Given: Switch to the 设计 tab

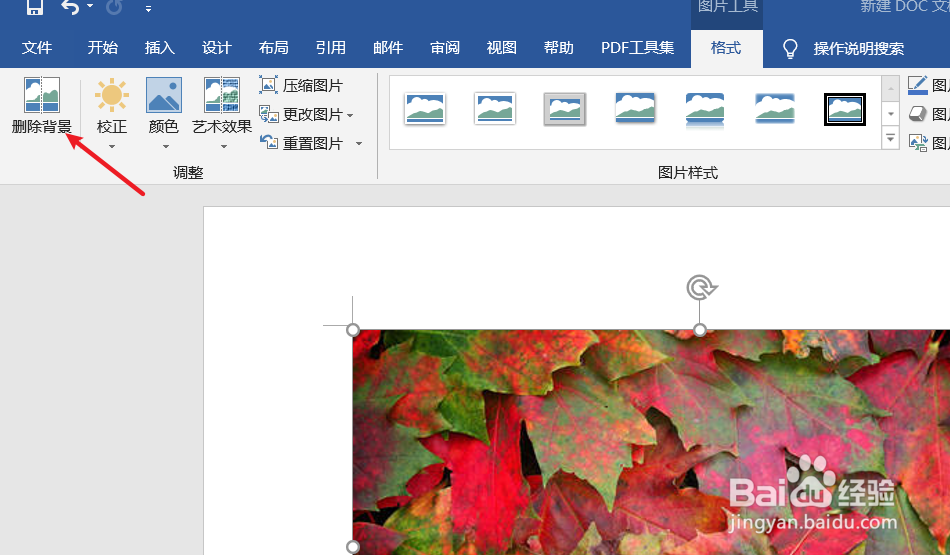Looking at the screenshot, I should tap(217, 48).
